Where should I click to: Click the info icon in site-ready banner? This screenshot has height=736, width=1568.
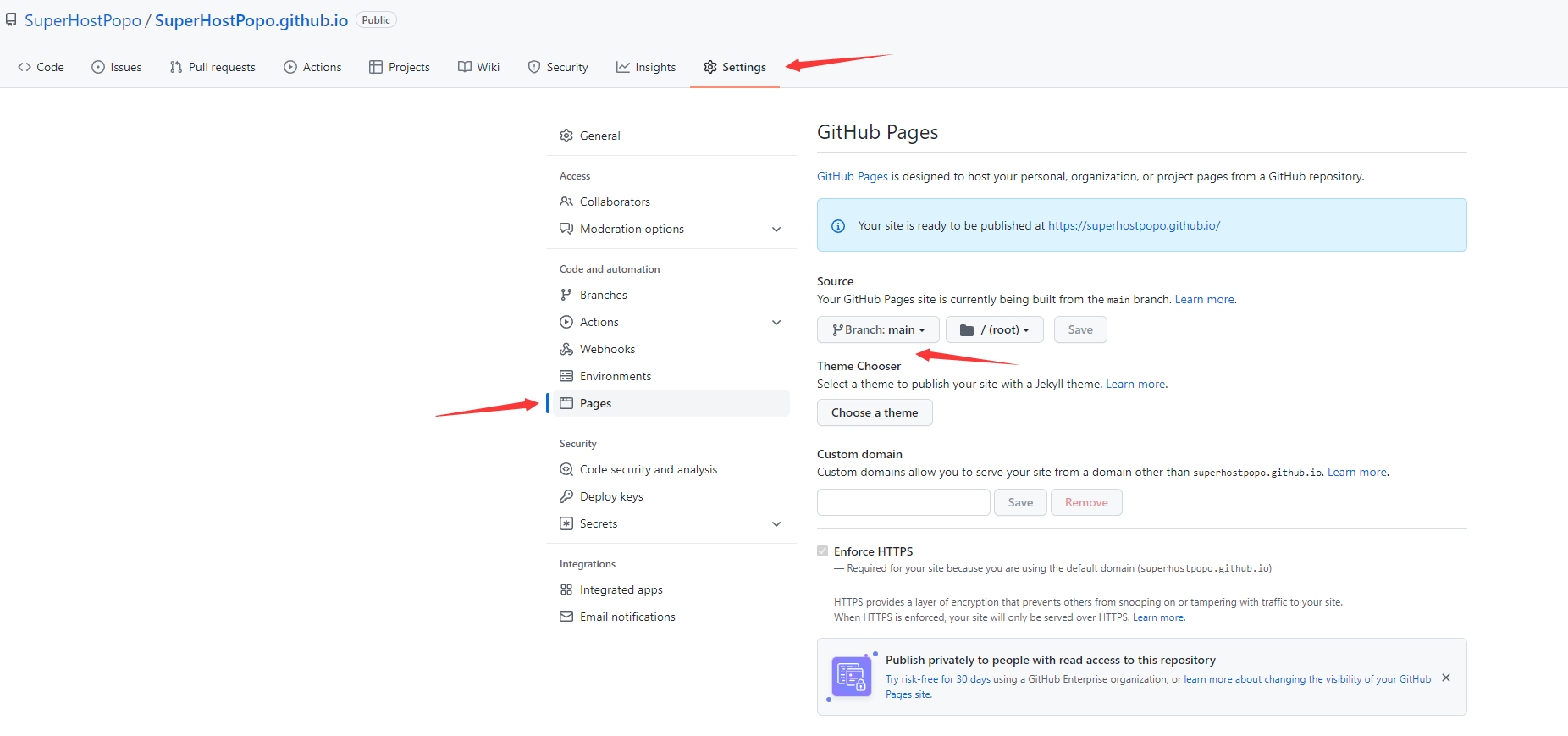[838, 226]
